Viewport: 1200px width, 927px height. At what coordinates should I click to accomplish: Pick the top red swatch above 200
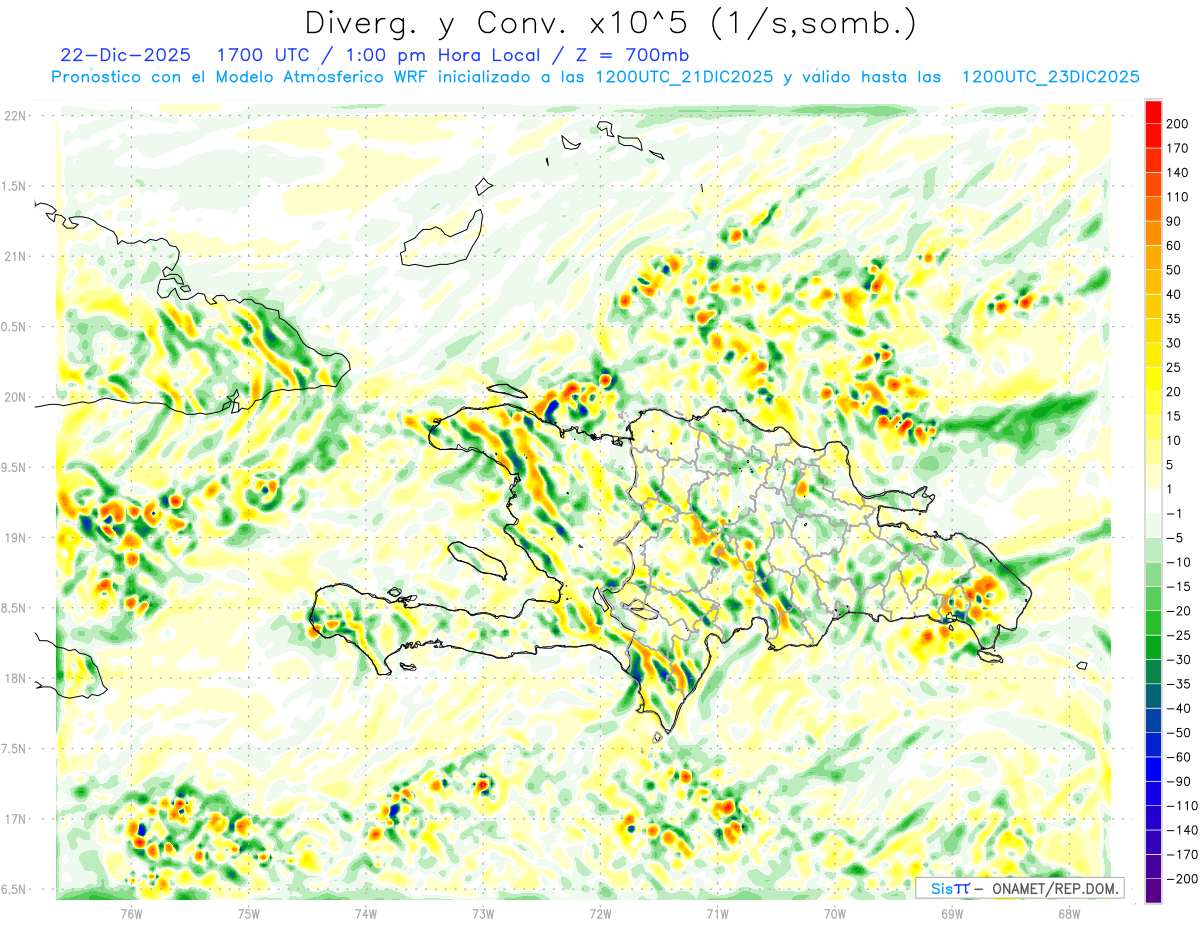pos(1153,112)
